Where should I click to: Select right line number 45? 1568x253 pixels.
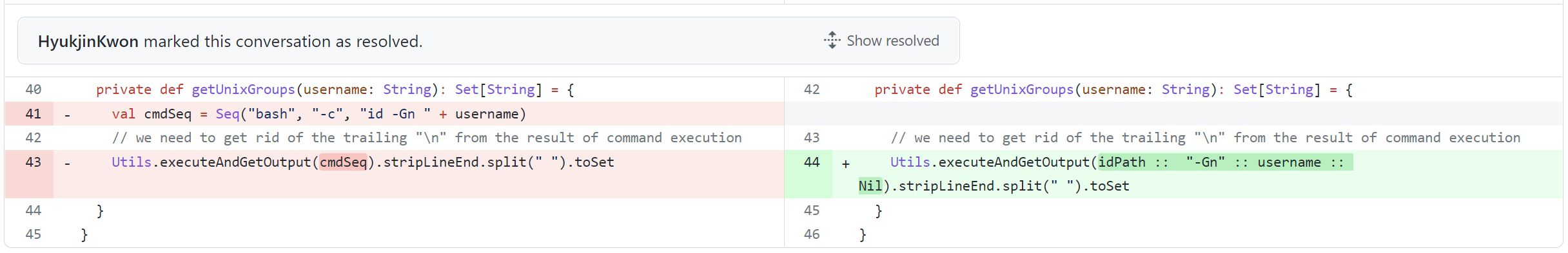(x=811, y=211)
